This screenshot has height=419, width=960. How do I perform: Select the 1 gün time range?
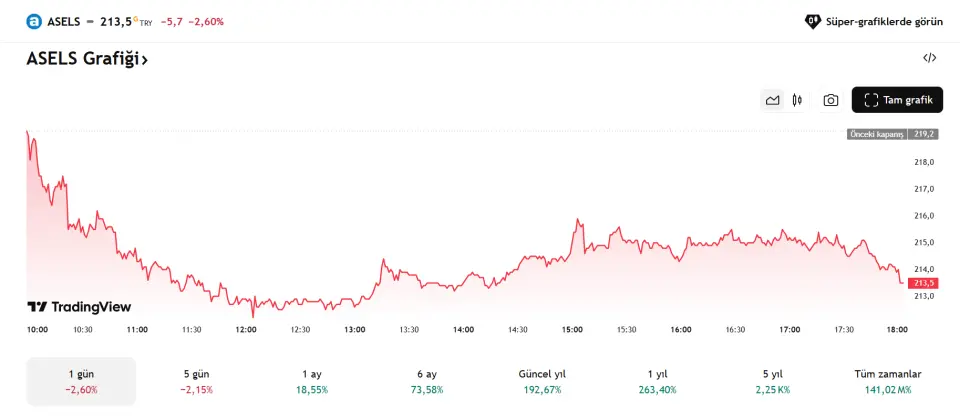click(x=81, y=381)
